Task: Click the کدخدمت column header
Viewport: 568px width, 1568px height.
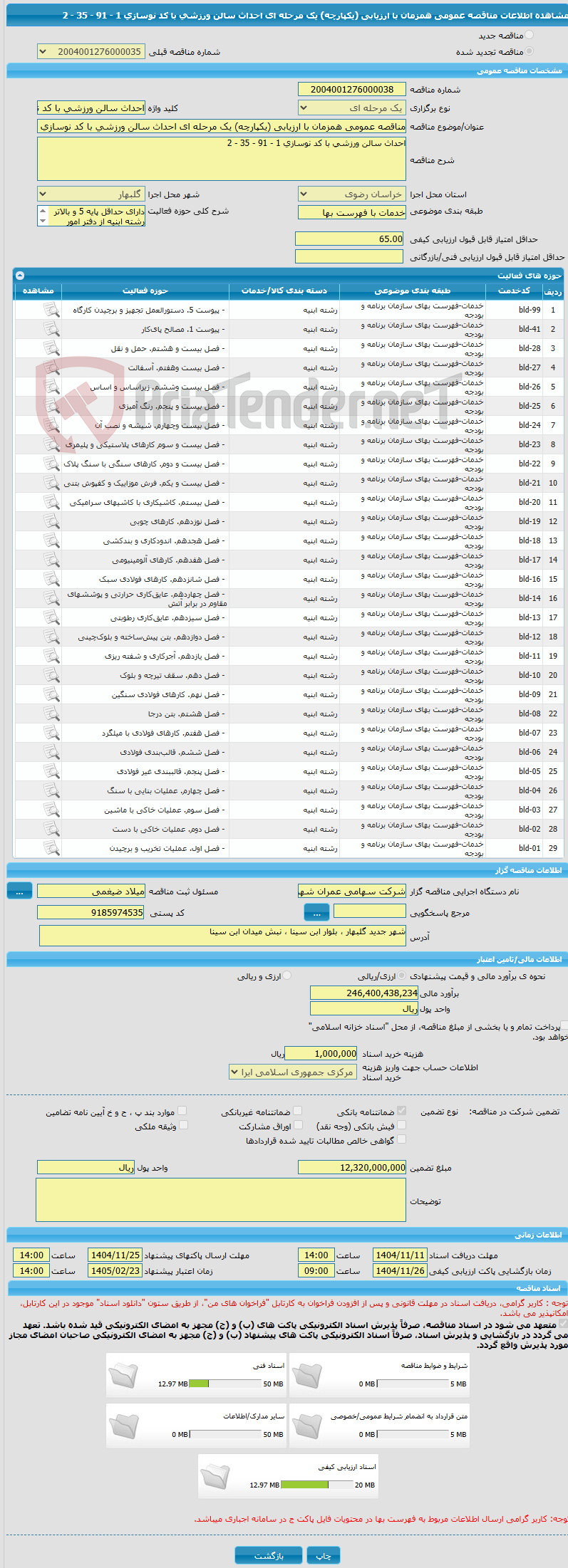Action: click(x=514, y=291)
